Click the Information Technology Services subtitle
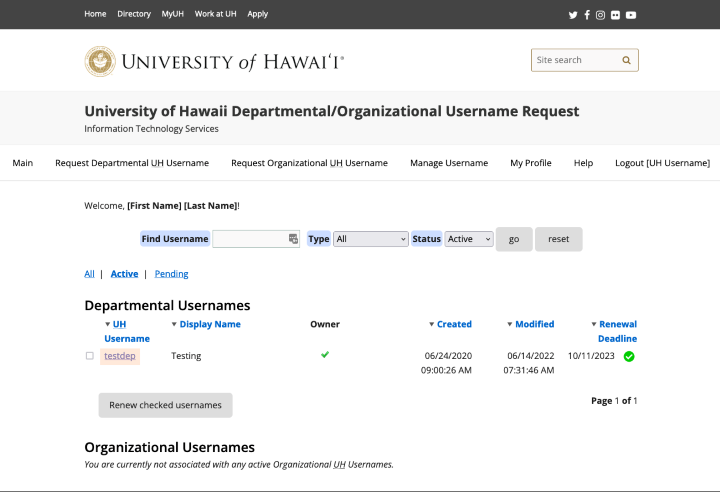This screenshot has width=720, height=492. [x=151, y=129]
